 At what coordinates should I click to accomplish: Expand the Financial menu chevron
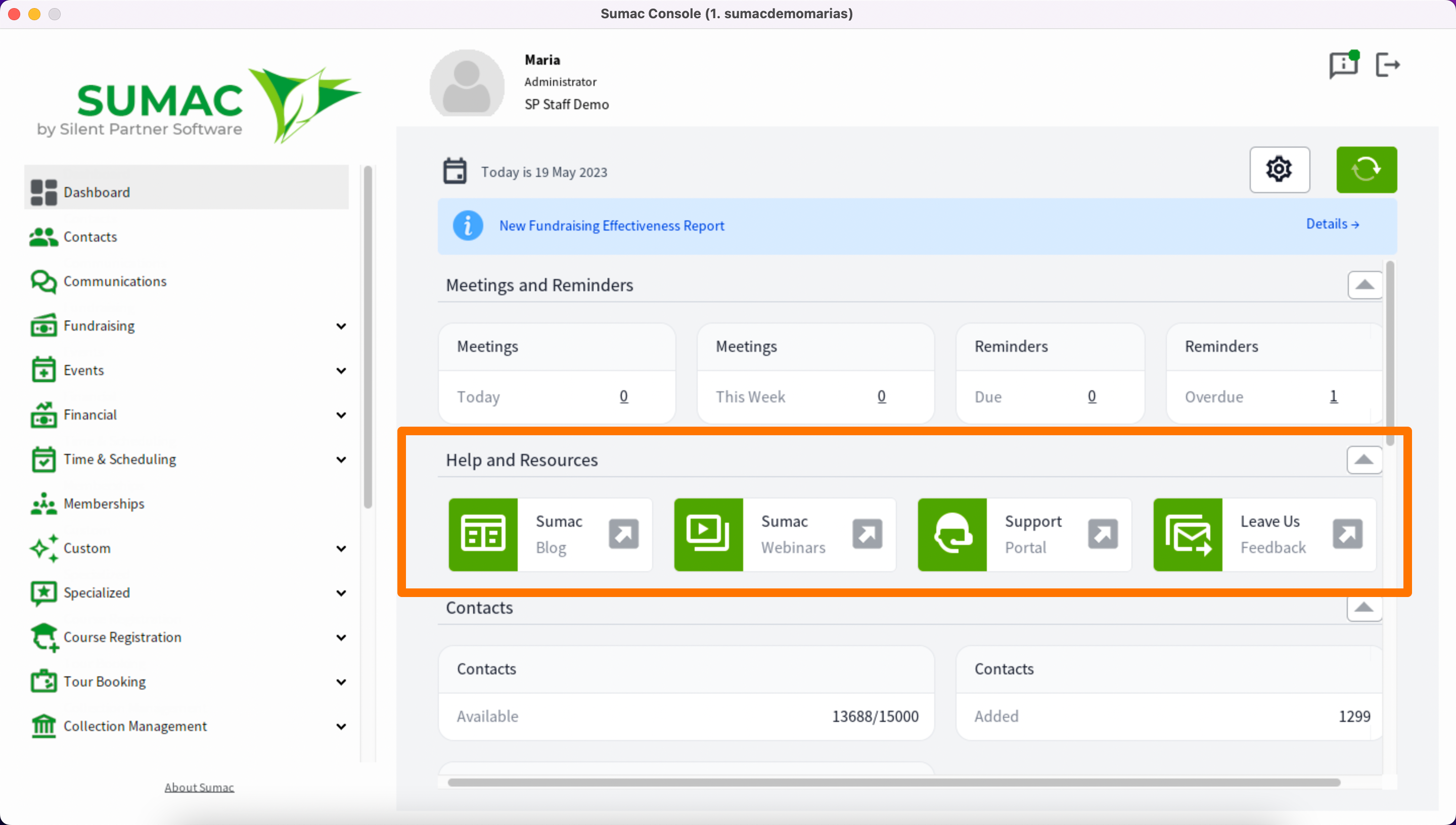[x=341, y=415]
